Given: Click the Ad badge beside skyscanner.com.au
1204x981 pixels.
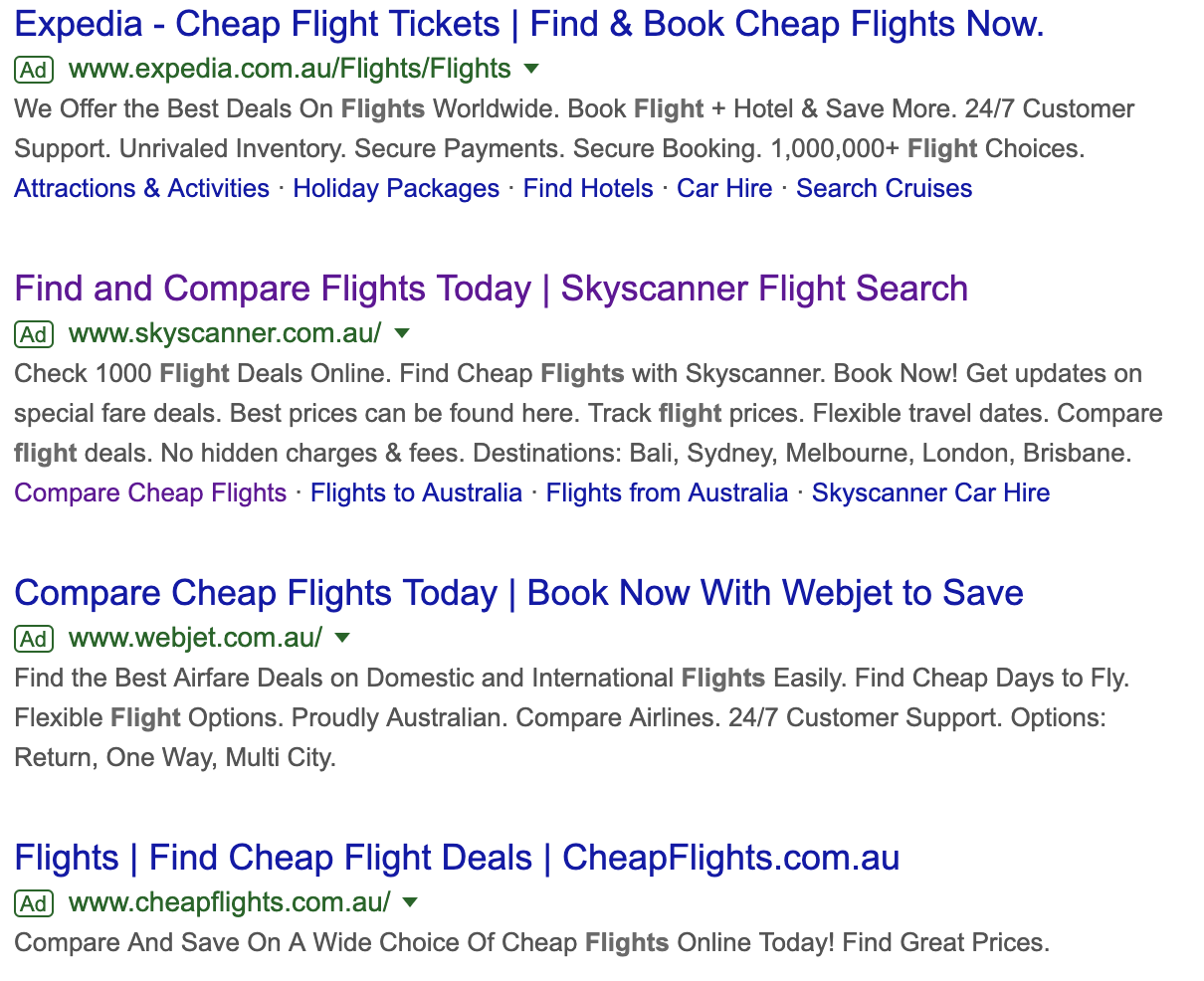Looking at the screenshot, I should point(33,334).
